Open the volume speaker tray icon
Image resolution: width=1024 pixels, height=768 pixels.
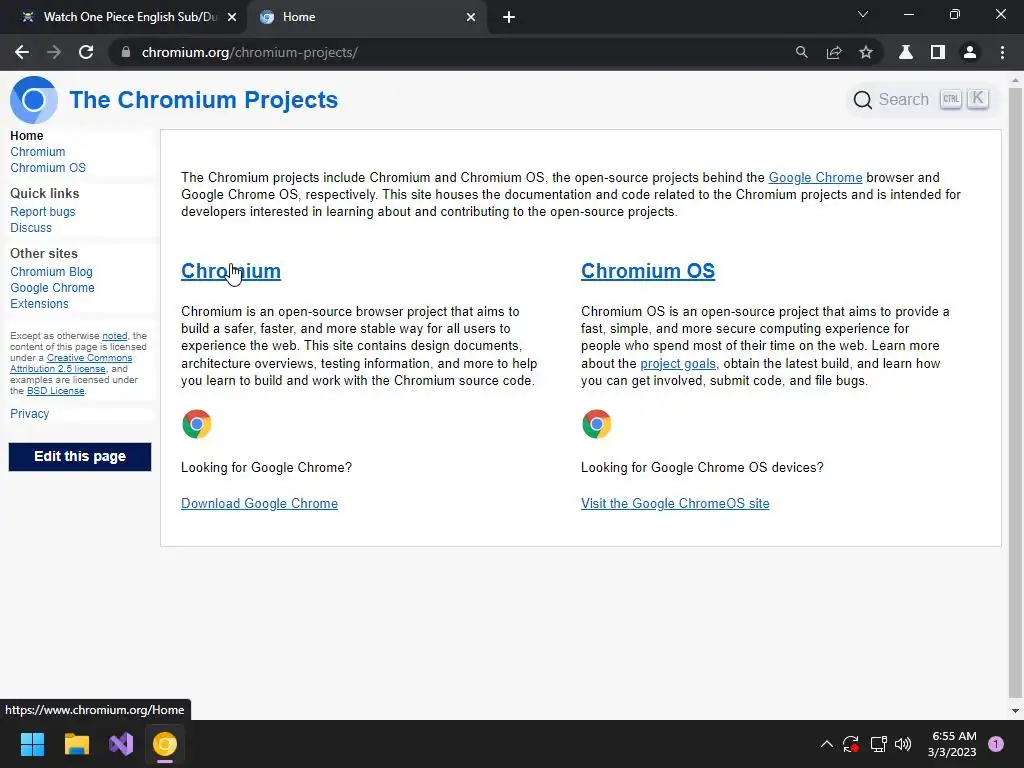903,744
